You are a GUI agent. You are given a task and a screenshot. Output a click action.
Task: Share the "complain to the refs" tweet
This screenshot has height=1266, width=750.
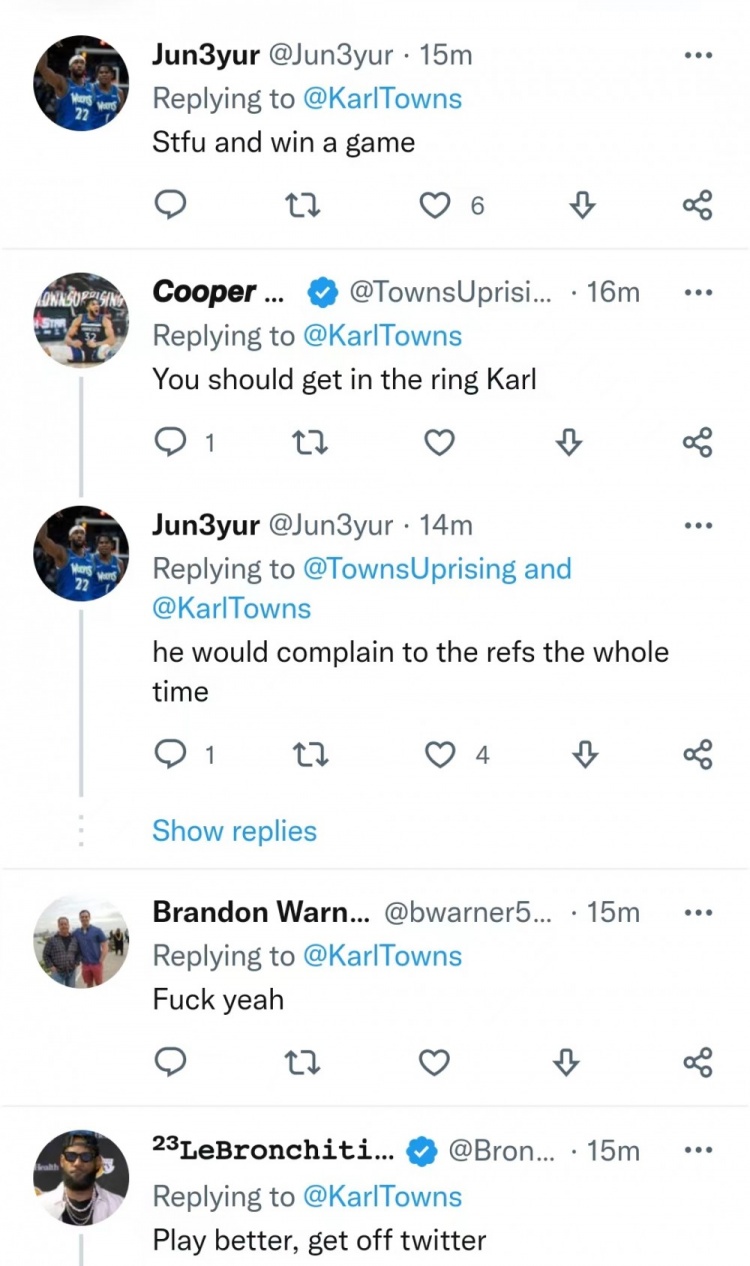(697, 756)
